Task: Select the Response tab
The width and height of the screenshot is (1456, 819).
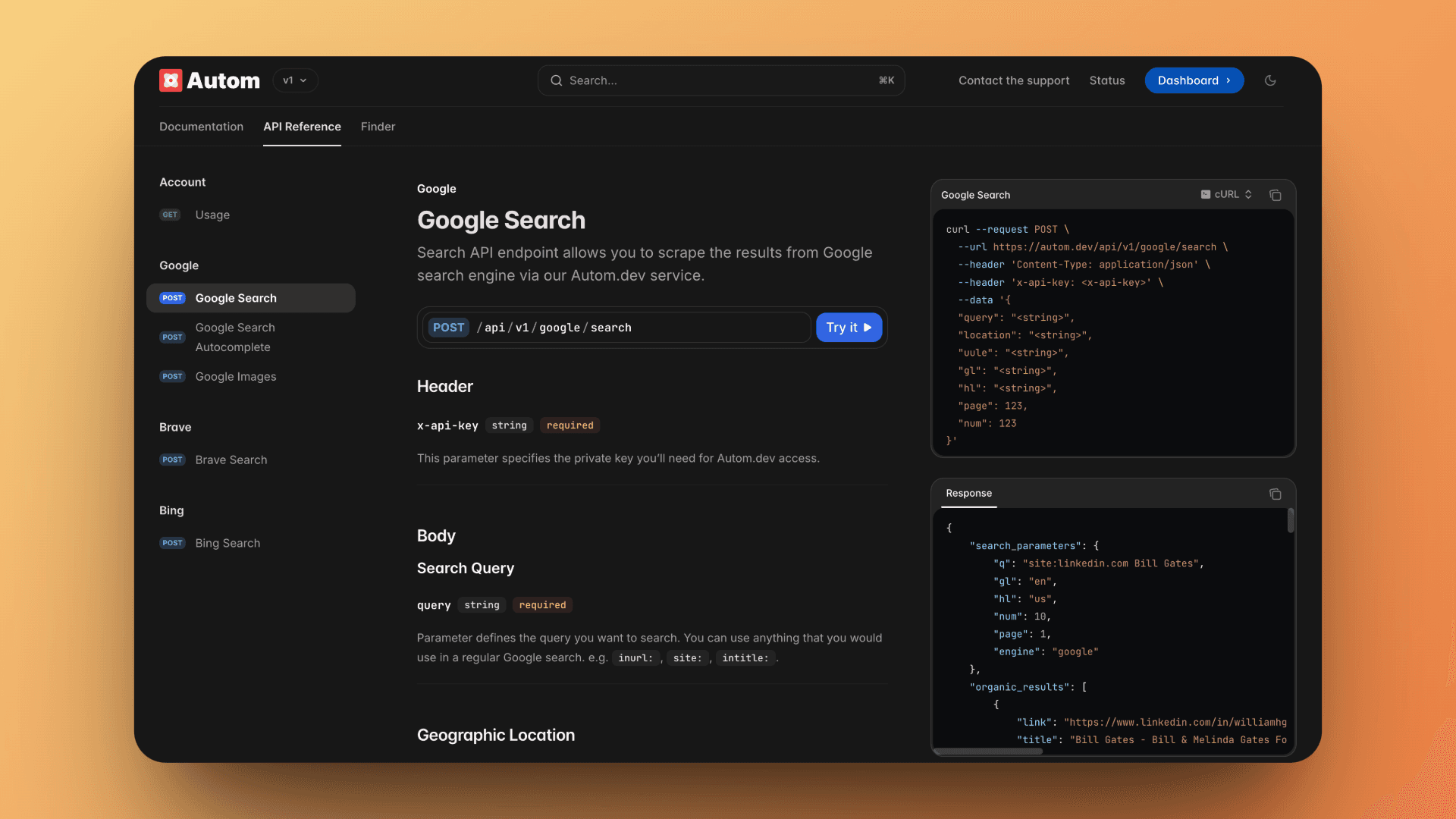Action: pyautogui.click(x=968, y=494)
